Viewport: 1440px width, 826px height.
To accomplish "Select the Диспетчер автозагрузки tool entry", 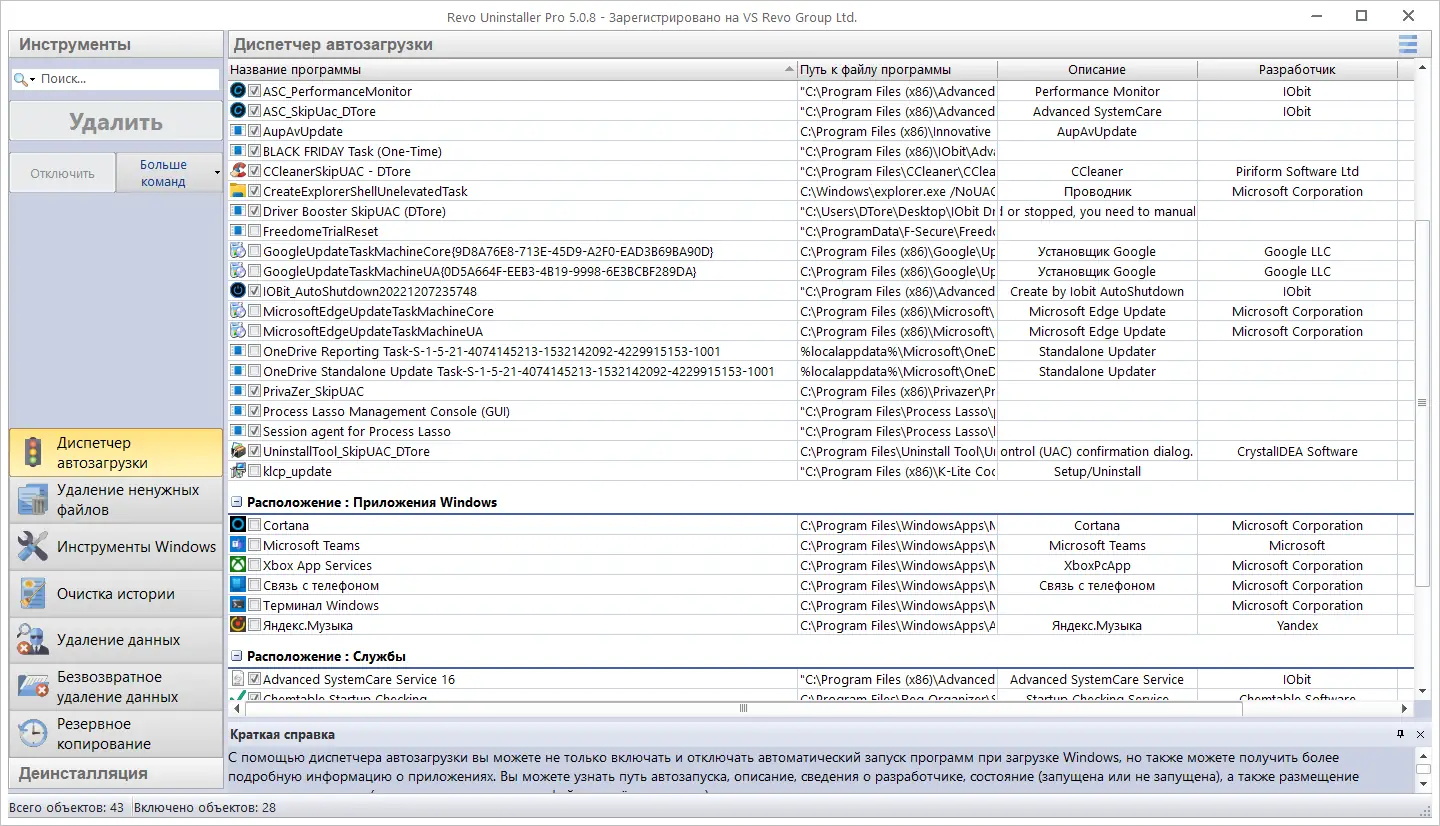I will click(x=116, y=453).
